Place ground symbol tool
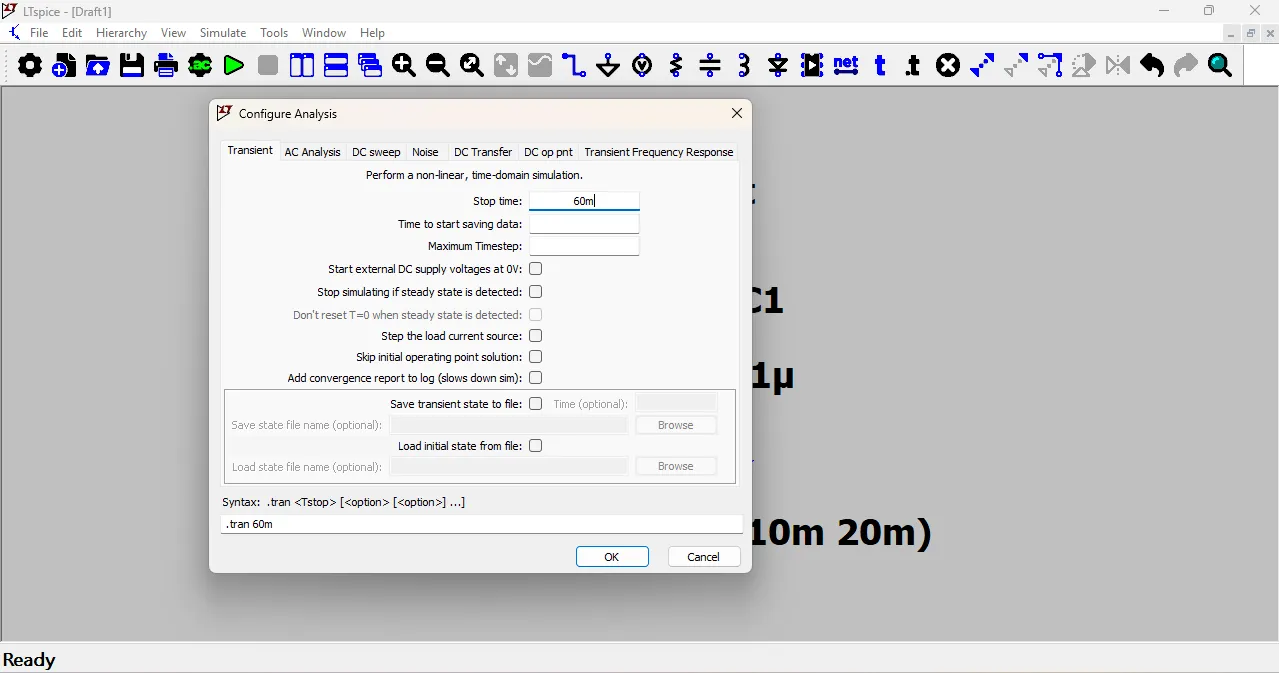This screenshot has height=673, width=1279. tap(608, 66)
